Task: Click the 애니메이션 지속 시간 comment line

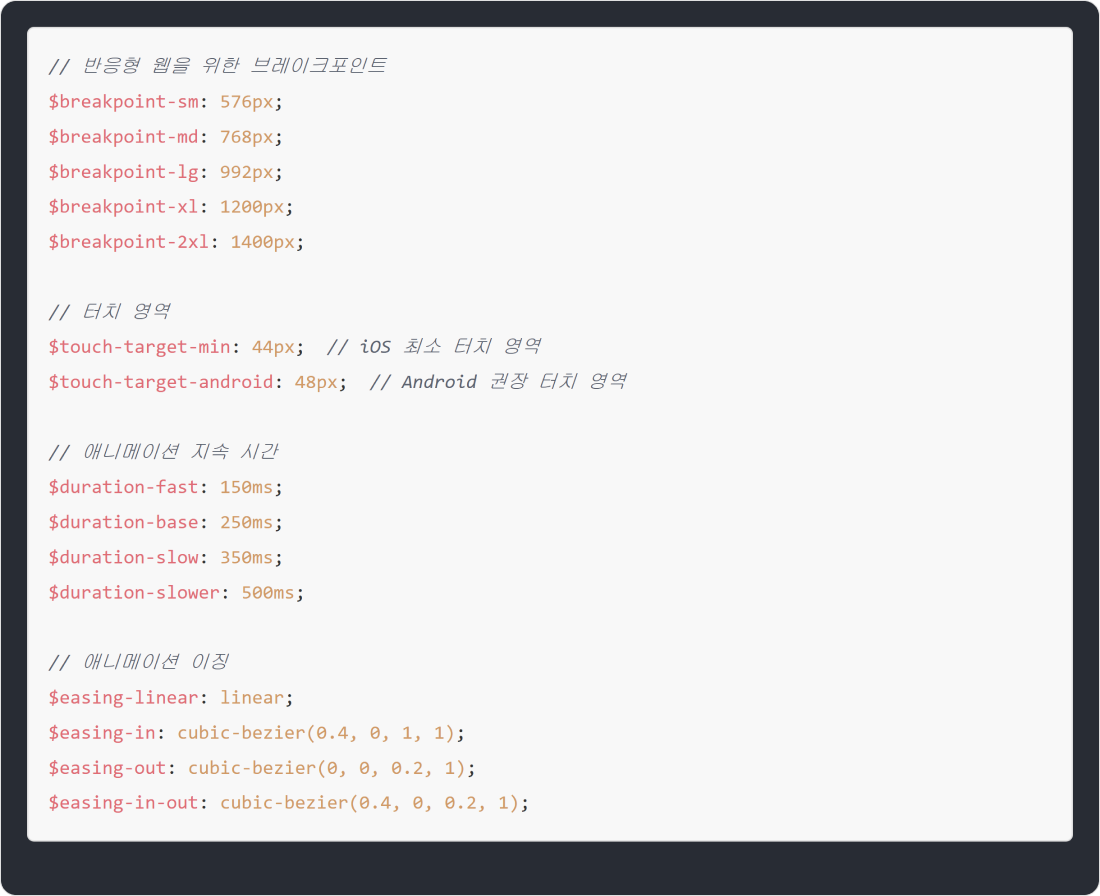Action: 163,452
